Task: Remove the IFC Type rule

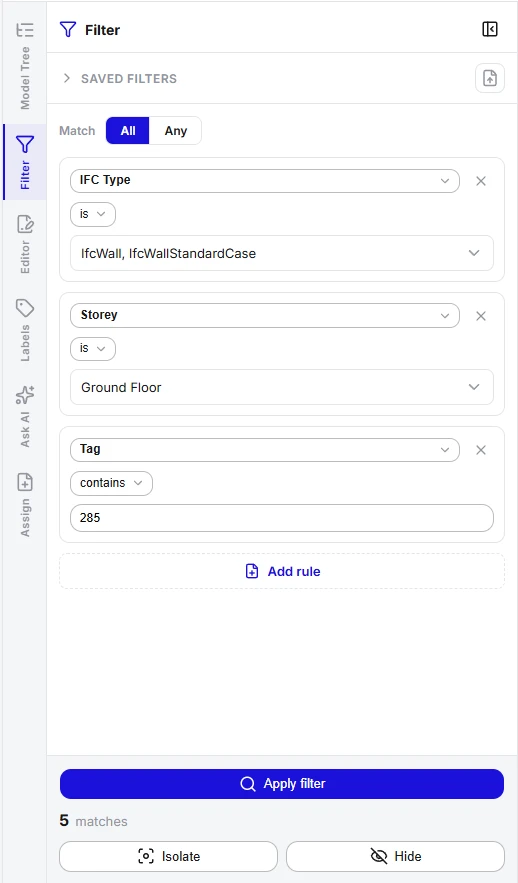Action: pos(481,181)
